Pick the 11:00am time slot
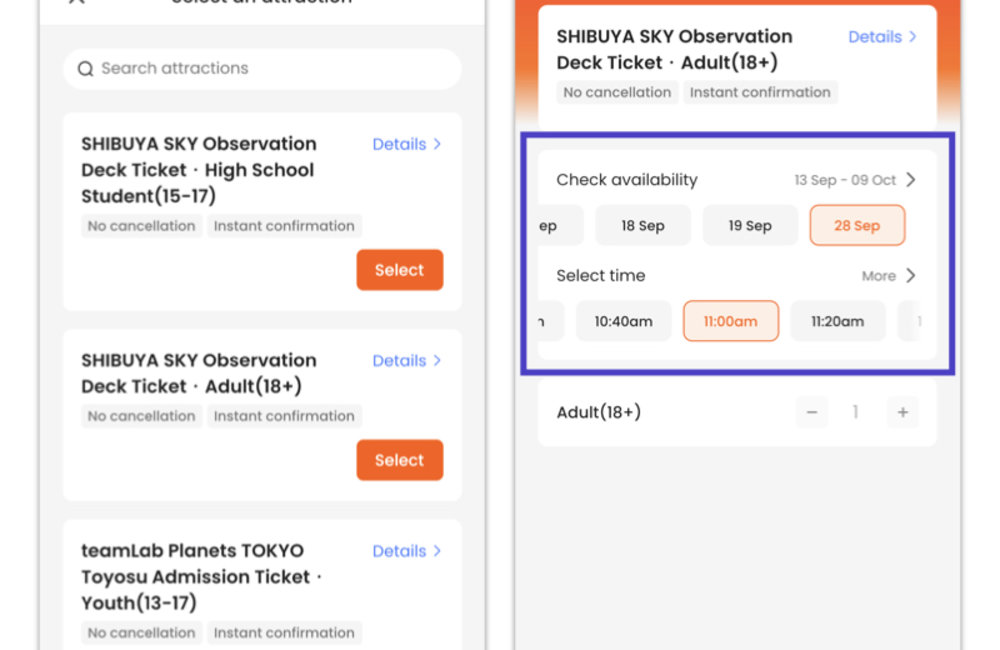This screenshot has height=650, width=1000. click(x=730, y=322)
